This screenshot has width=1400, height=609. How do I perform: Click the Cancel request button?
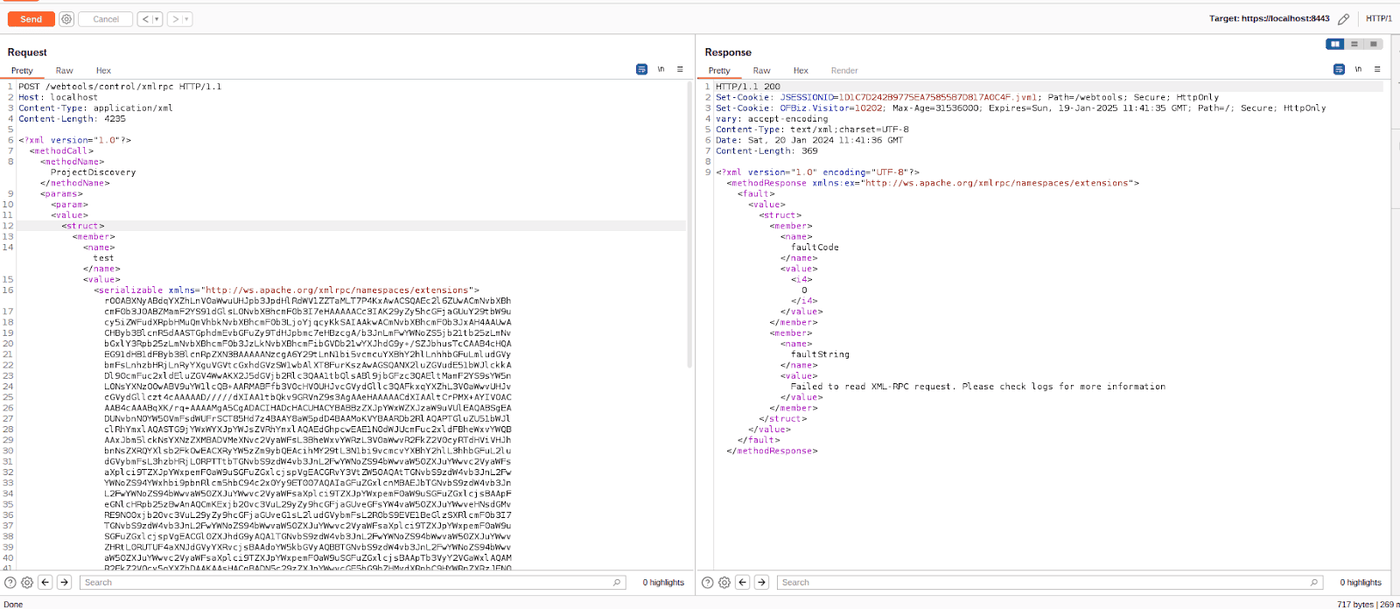point(105,19)
